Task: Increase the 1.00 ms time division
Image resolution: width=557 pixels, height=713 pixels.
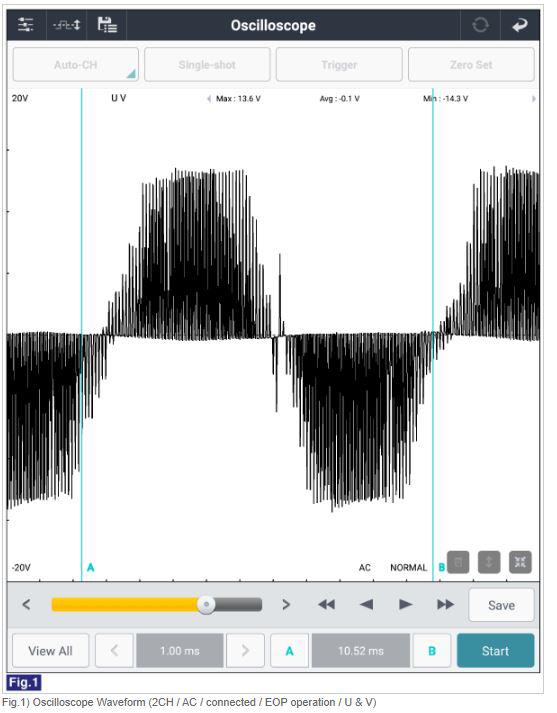Action: pyautogui.click(x=246, y=651)
